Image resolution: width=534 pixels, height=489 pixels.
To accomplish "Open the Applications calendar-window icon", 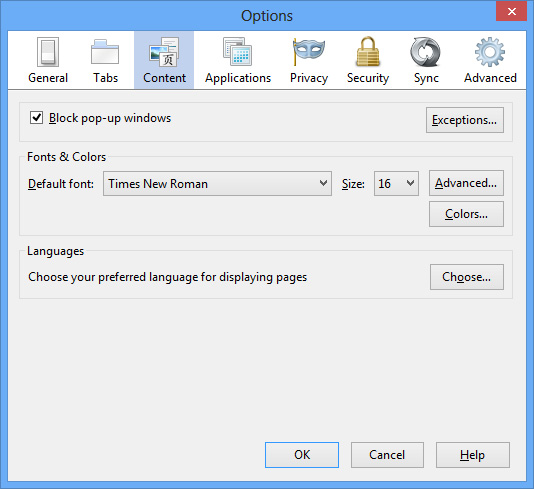I will (237, 52).
